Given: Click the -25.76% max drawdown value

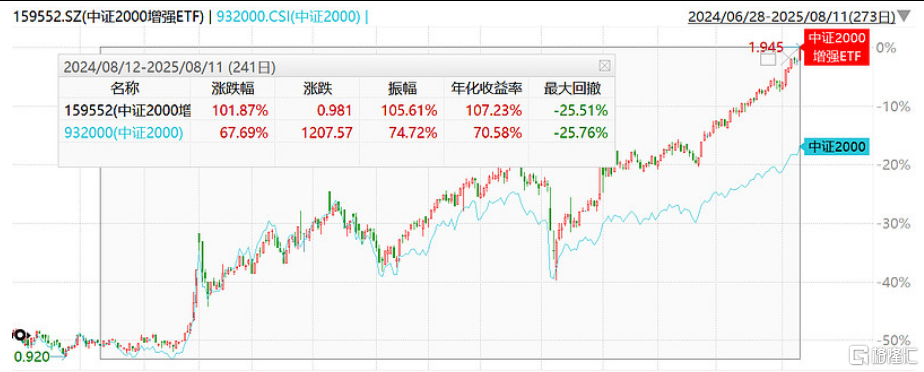Looking at the screenshot, I should 580,133.
